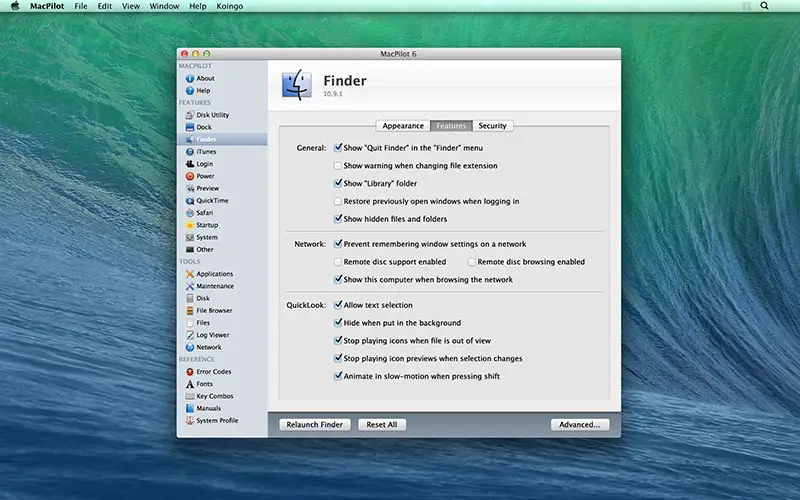This screenshot has width=800, height=500.
Task: Open the iTunes icon in sidebar
Action: coord(190,152)
